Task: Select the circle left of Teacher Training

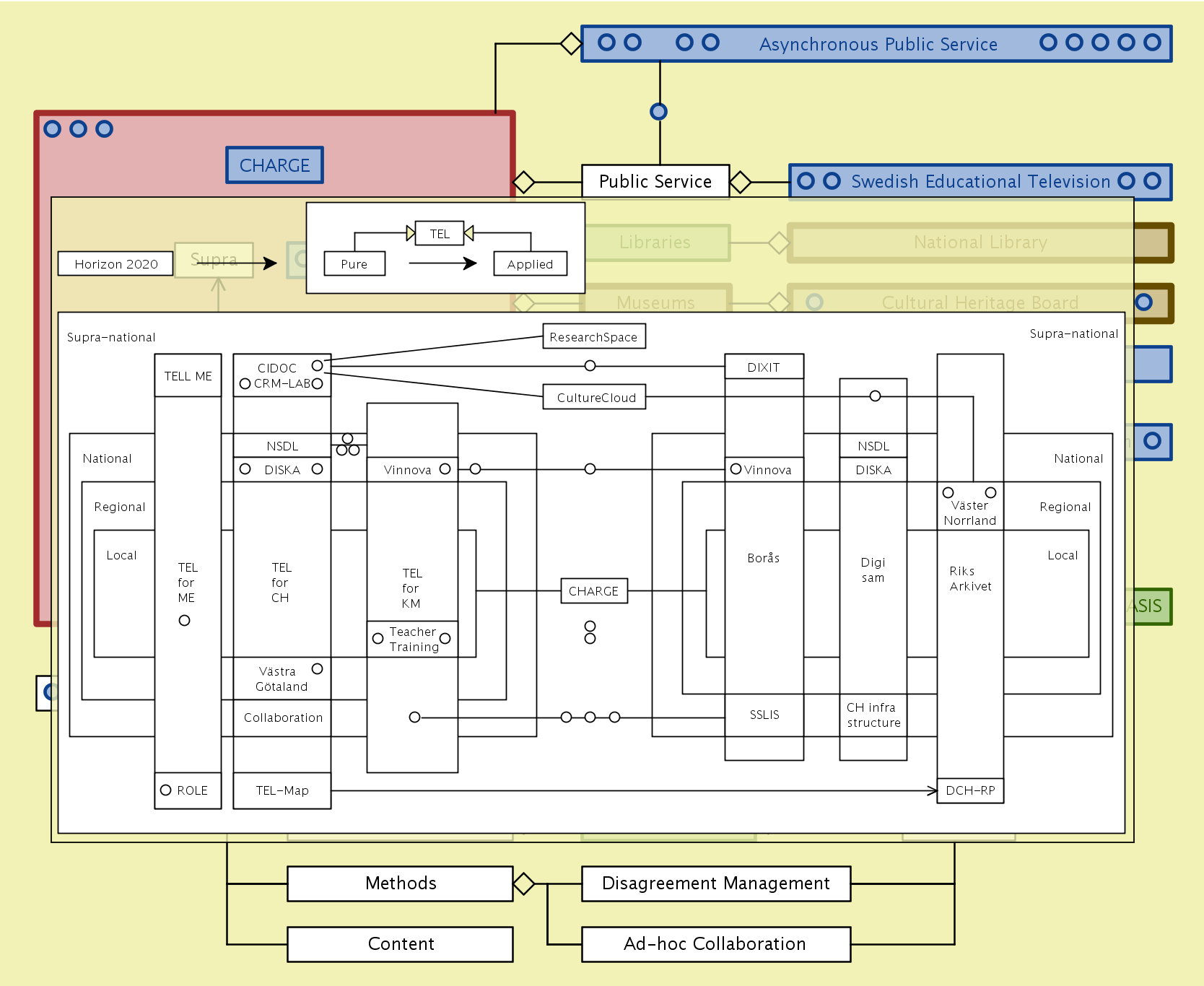Action: [378, 639]
